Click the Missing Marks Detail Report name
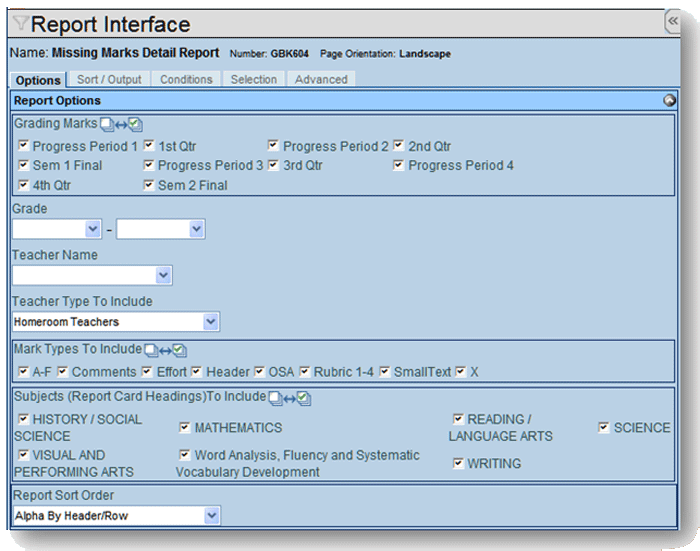Screen dimensions: 700x551 point(136,53)
